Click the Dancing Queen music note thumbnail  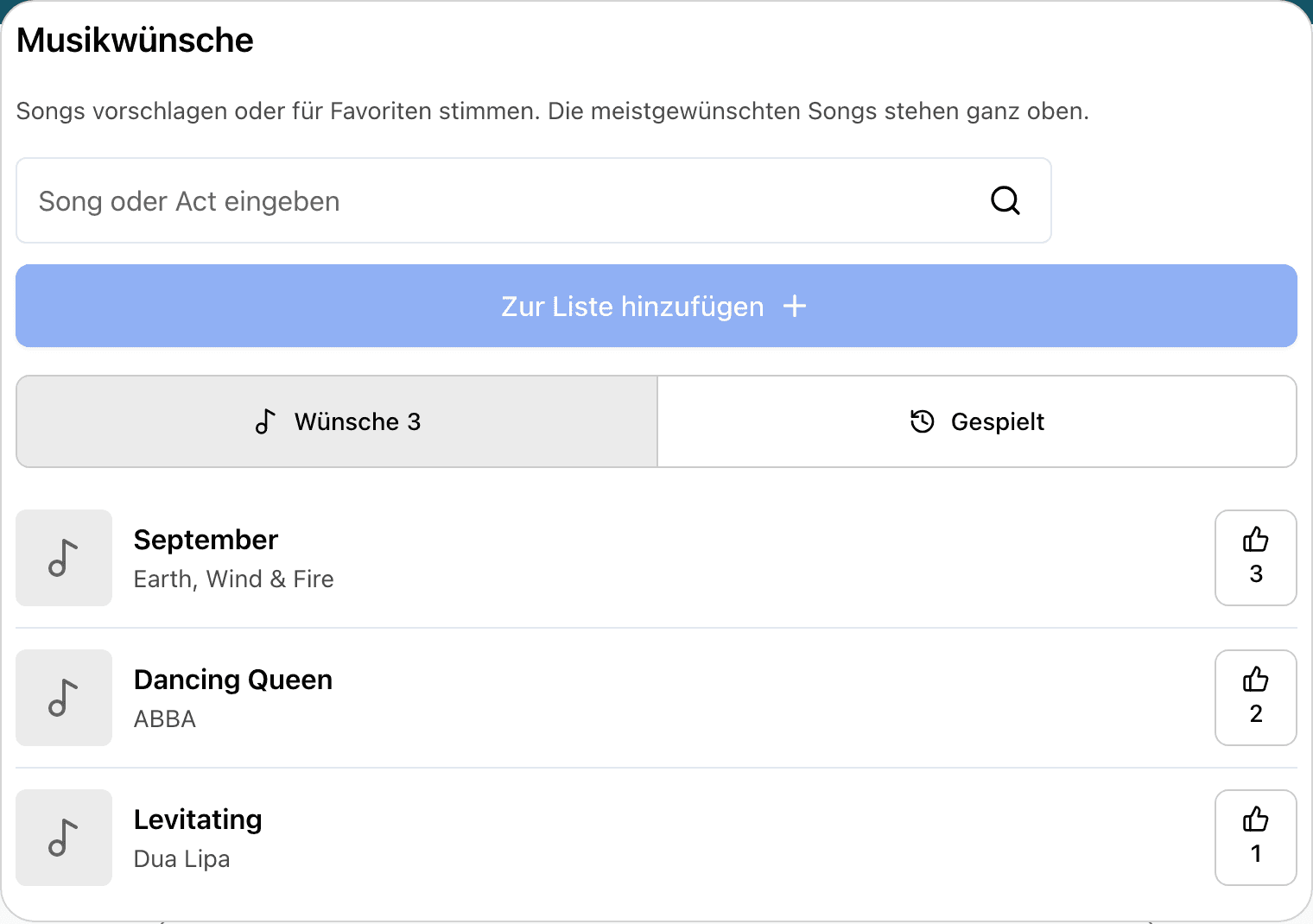click(x=64, y=698)
